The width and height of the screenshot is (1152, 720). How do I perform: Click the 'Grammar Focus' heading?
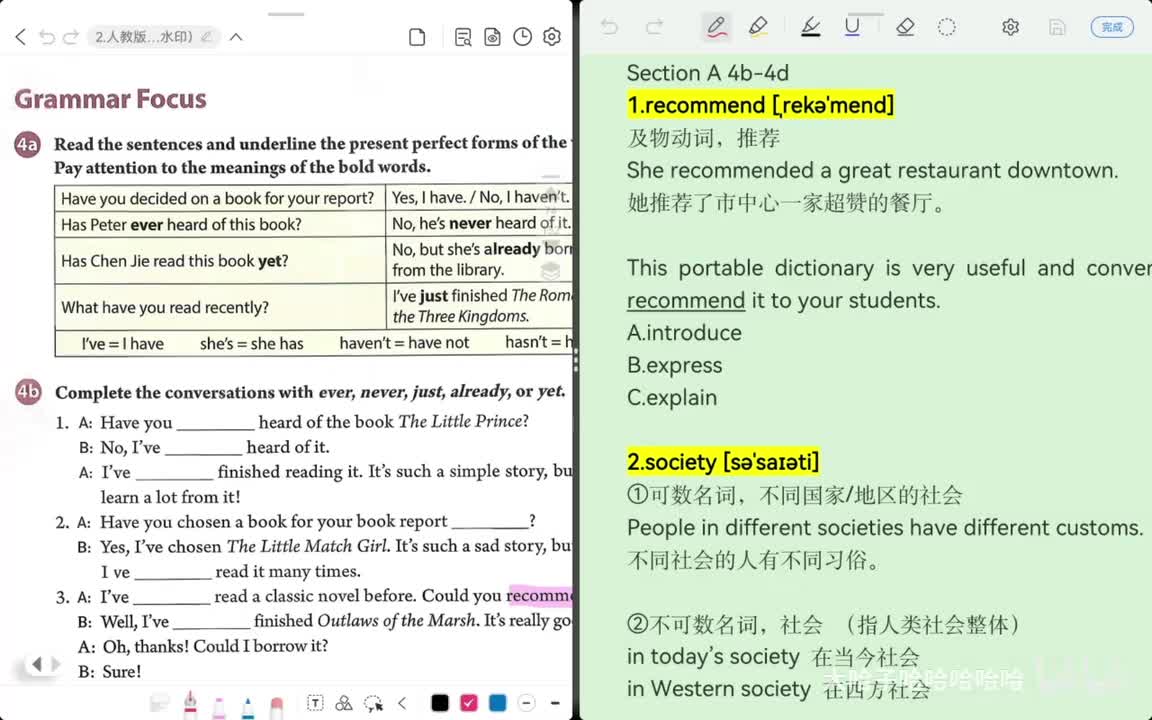coord(110,99)
